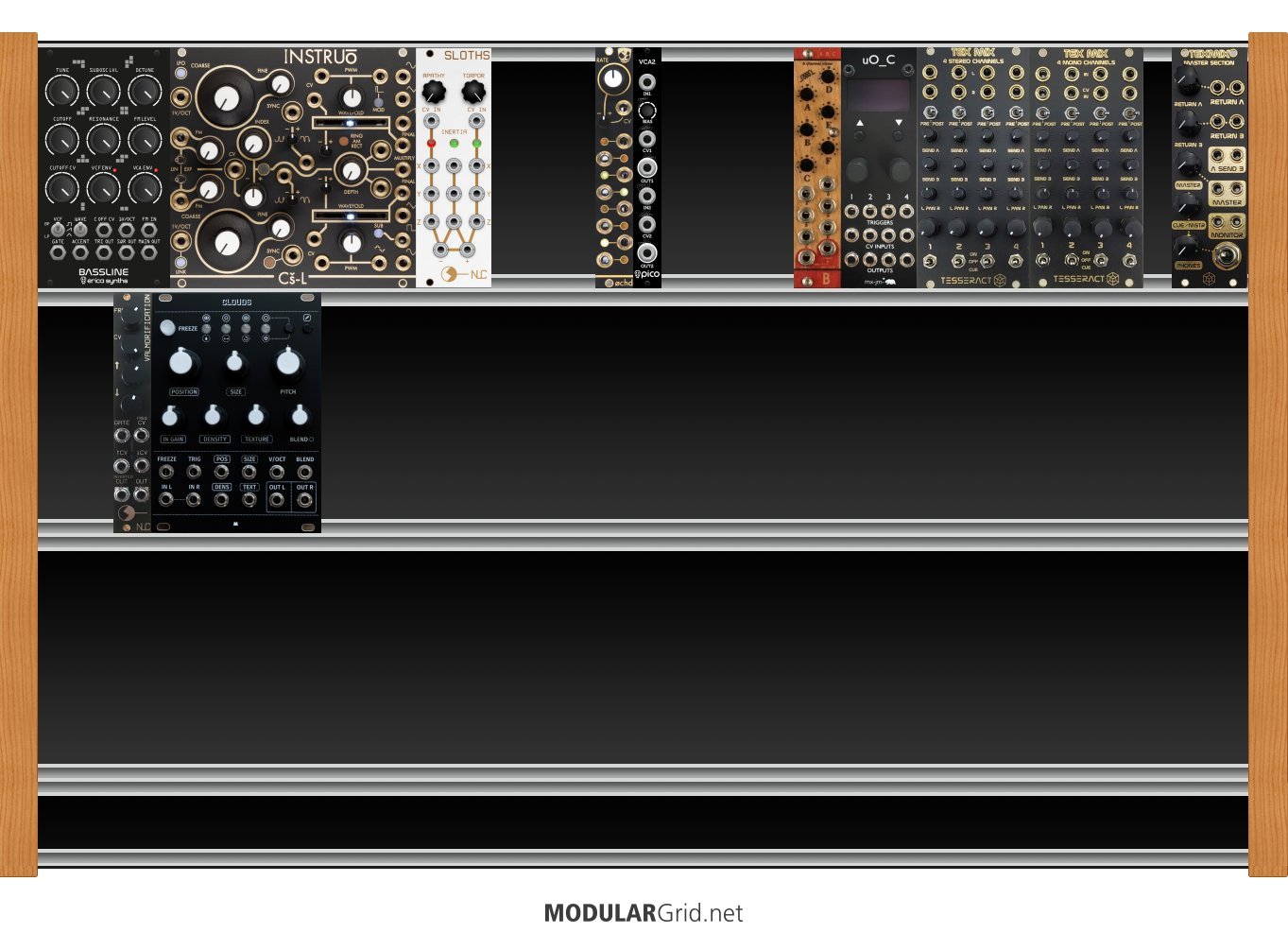Click the Pico VCA2 IN1 jack

click(647, 81)
